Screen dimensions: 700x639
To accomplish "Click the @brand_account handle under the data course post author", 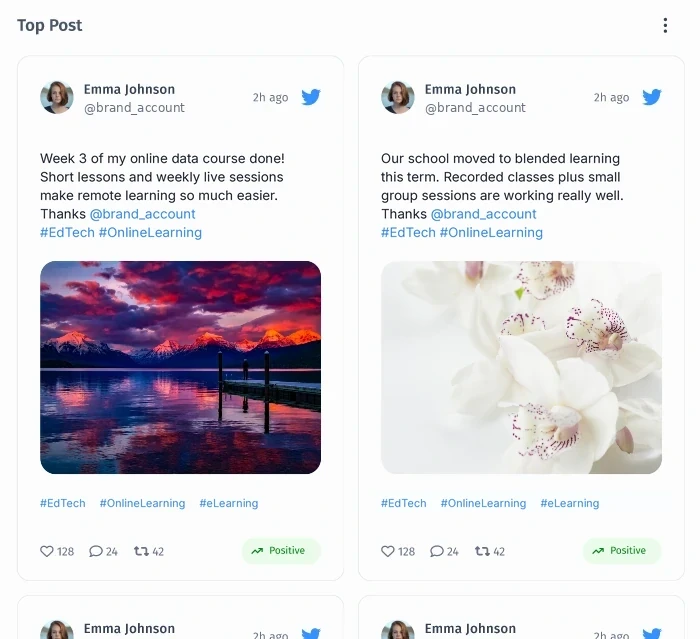I will point(134,108).
